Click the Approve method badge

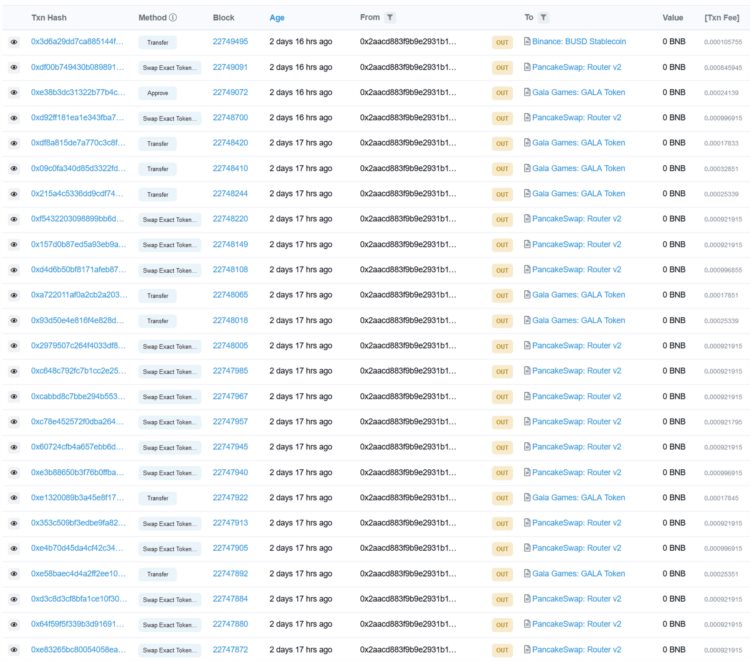pyautogui.click(x=157, y=93)
